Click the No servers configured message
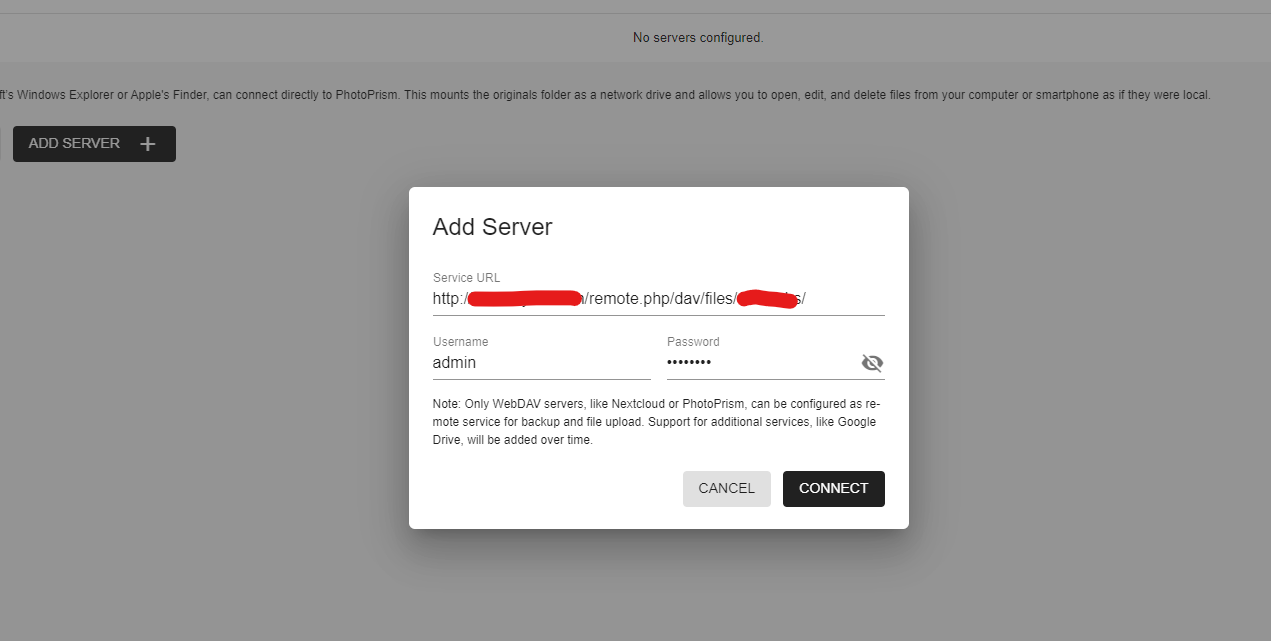1271x641 pixels. click(x=698, y=37)
